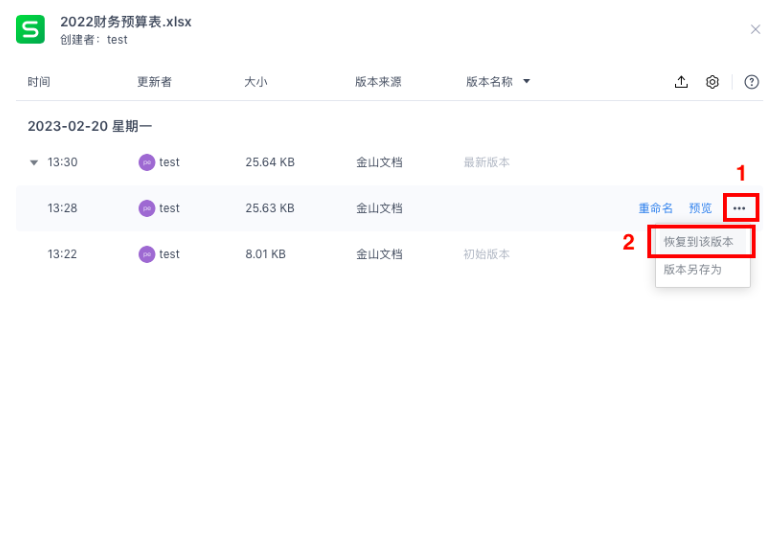
Task: Click 金山文档 in the 13:28 row
Action: (x=379, y=208)
